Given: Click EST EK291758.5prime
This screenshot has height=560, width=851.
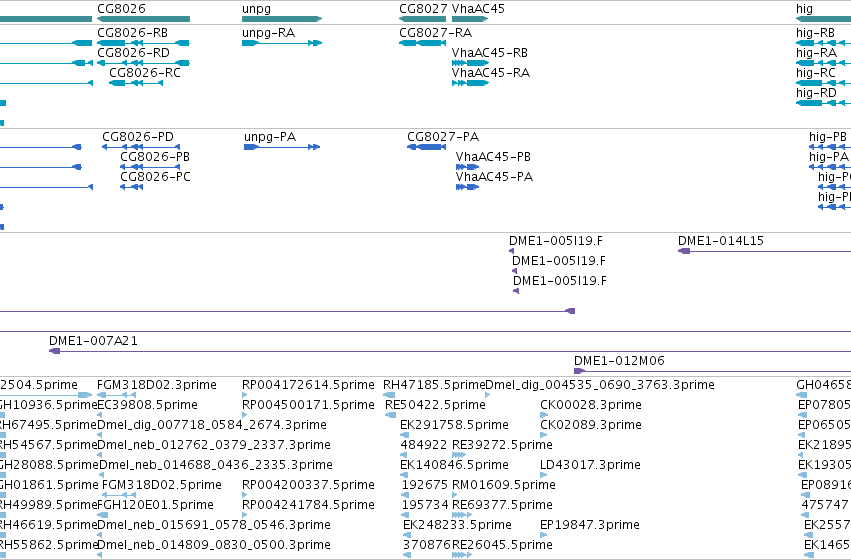Looking at the screenshot, I should (454, 425).
